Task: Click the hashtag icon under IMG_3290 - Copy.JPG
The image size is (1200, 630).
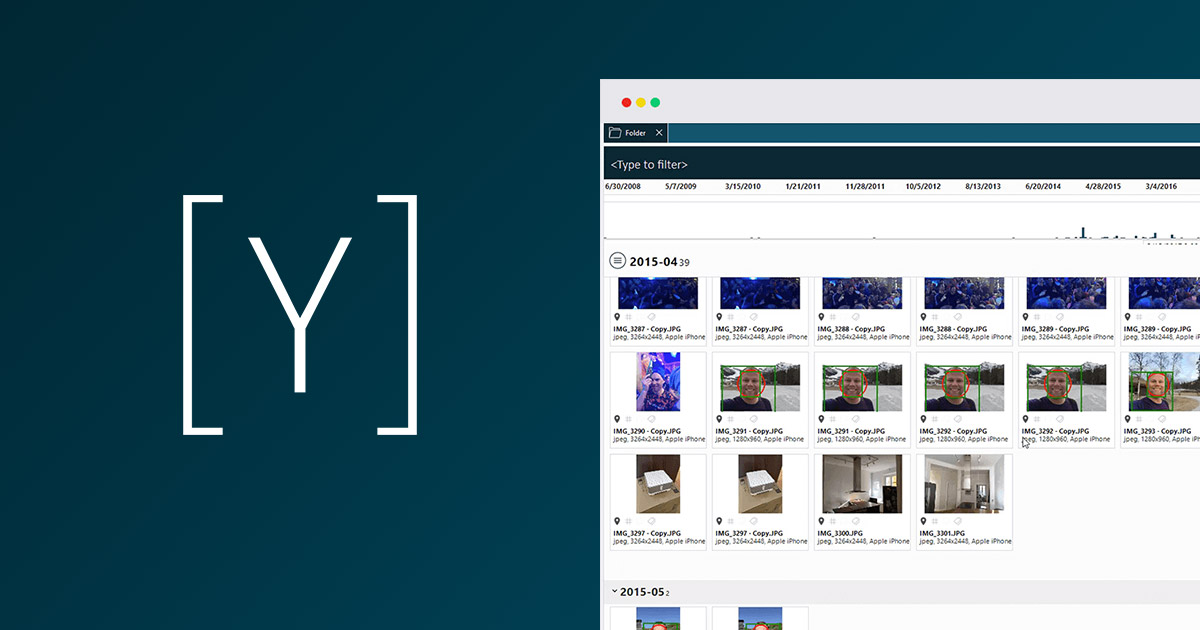Action: [629, 419]
